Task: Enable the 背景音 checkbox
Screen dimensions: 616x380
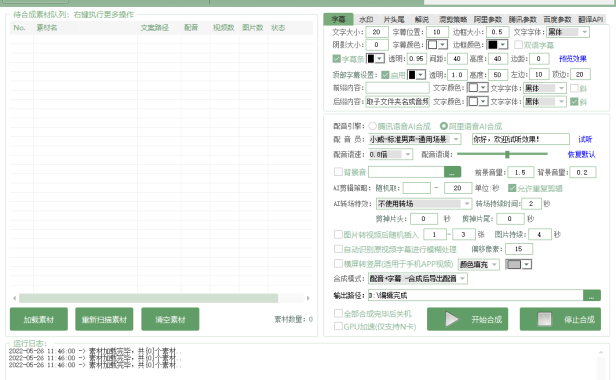Action: (x=338, y=172)
